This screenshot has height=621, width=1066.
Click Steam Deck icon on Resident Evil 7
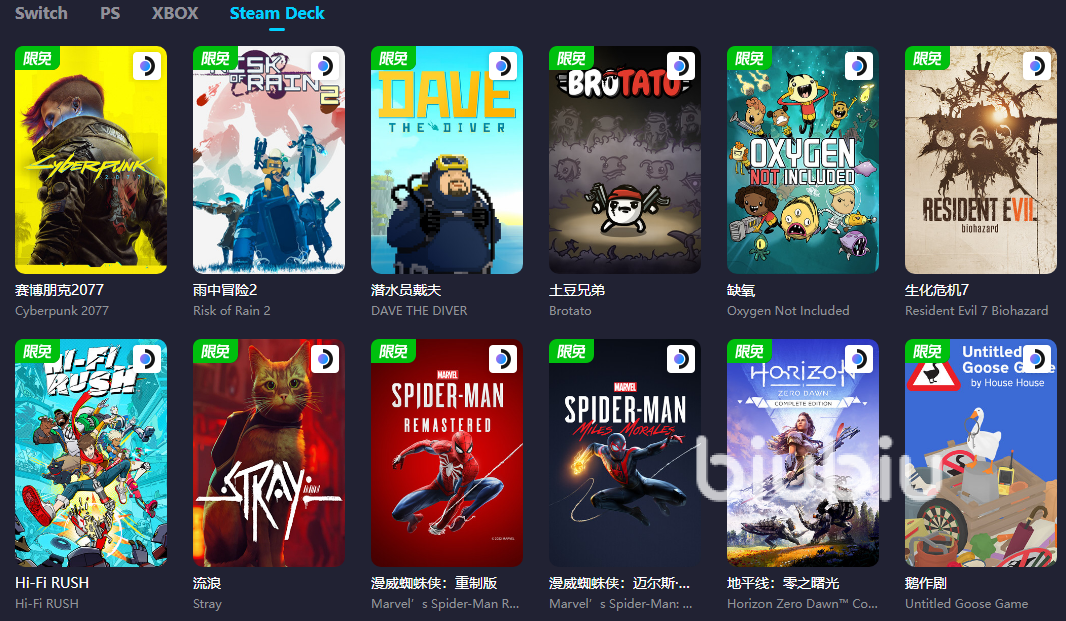[1037, 66]
